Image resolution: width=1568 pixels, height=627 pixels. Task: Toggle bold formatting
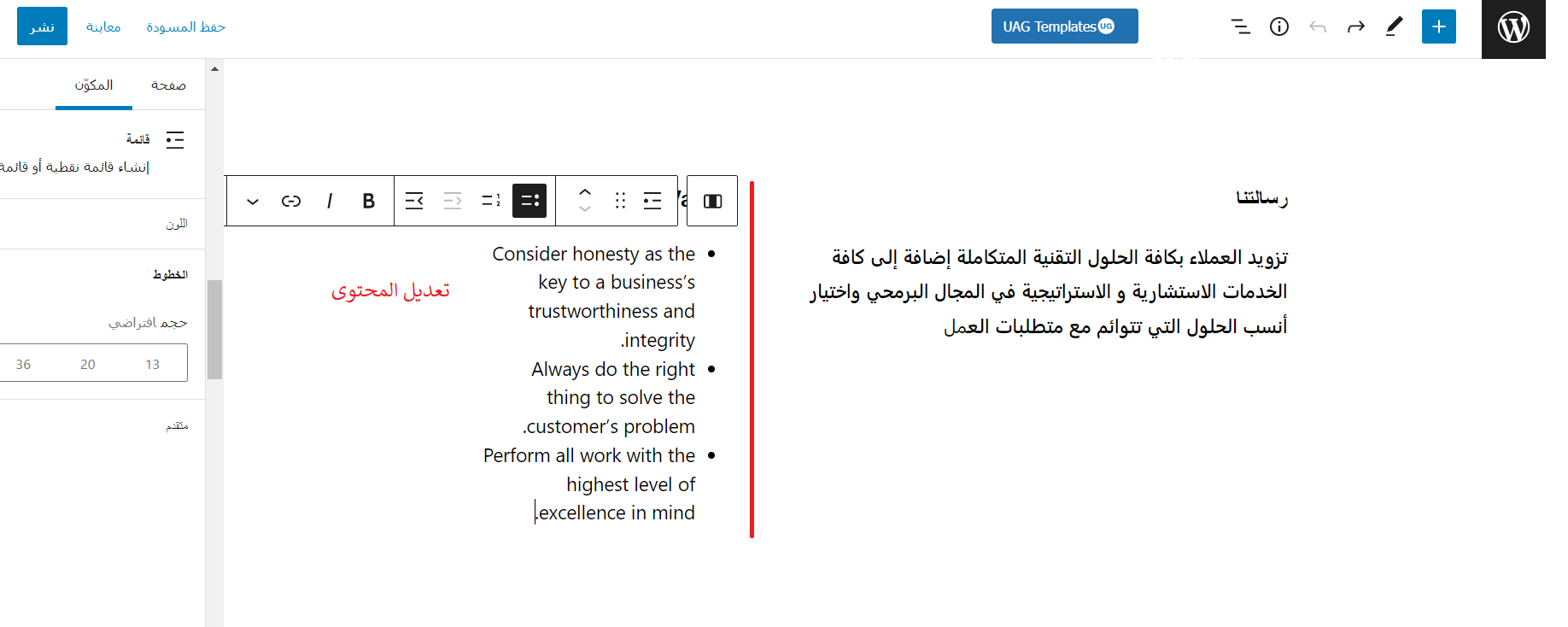[x=368, y=201]
